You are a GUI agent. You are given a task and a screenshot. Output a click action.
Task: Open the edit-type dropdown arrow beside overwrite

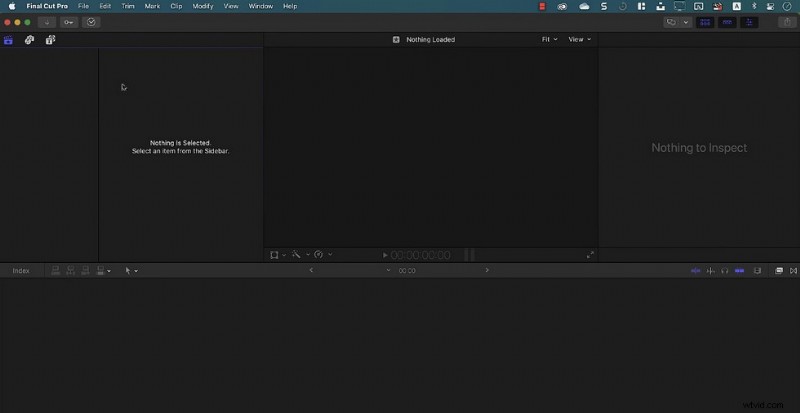[x=109, y=271]
